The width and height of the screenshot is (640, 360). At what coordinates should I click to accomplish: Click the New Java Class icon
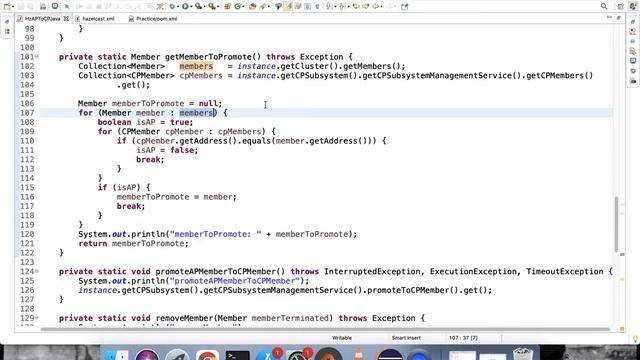(237, 7)
